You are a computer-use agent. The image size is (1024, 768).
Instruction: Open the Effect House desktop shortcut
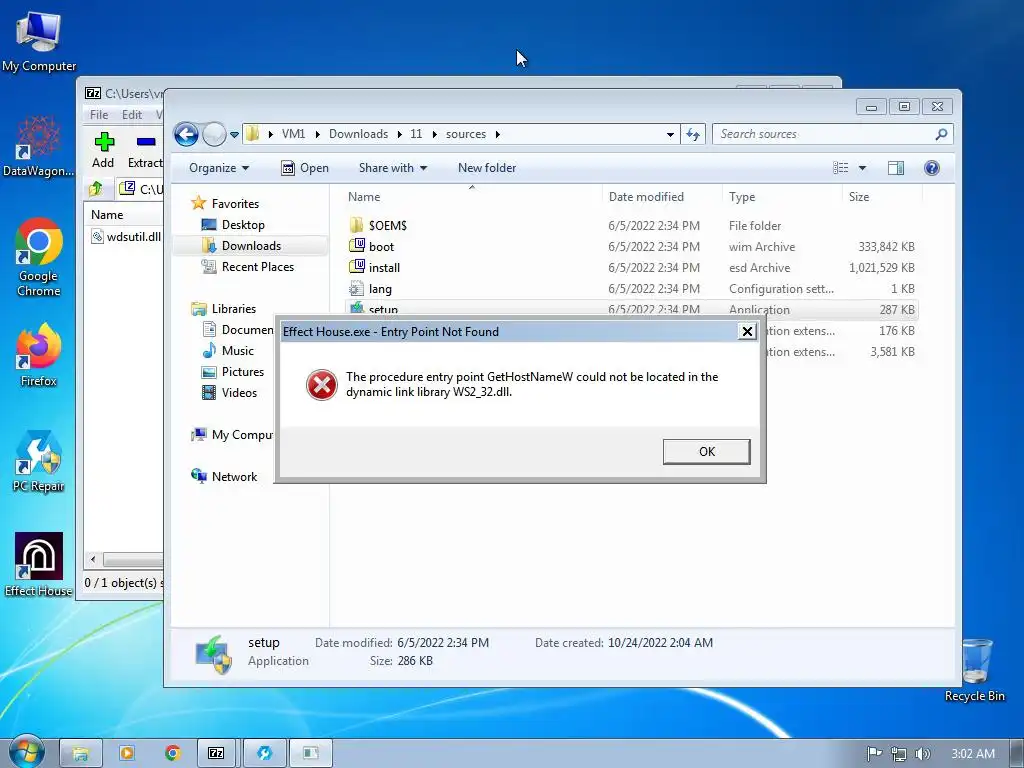[39, 565]
